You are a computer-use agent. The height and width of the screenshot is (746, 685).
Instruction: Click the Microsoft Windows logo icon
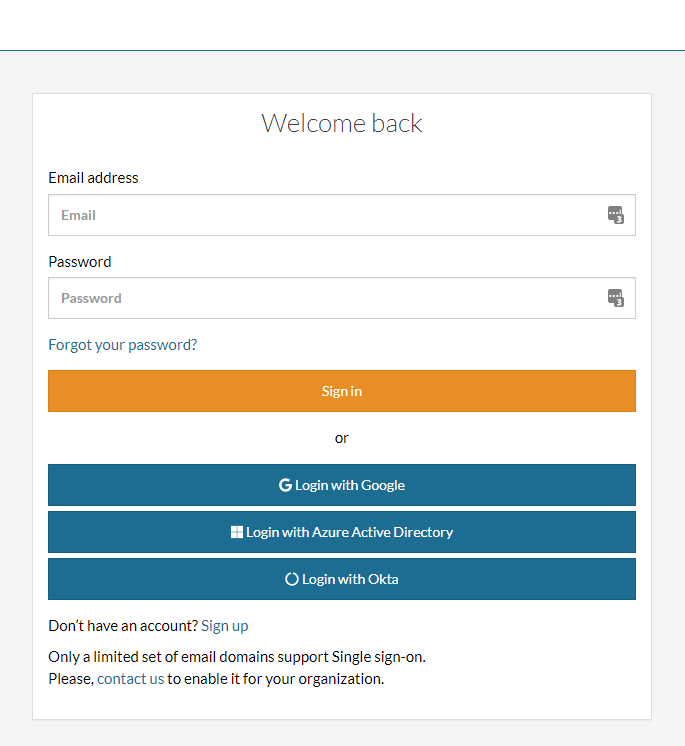tap(237, 532)
